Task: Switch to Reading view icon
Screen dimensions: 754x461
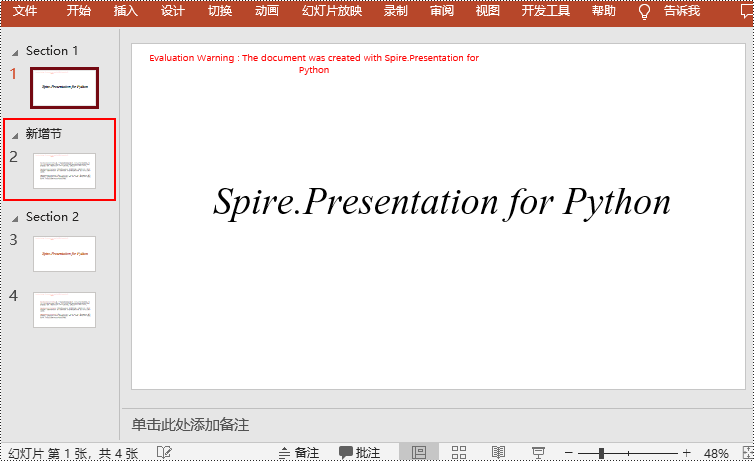Action: point(499,453)
